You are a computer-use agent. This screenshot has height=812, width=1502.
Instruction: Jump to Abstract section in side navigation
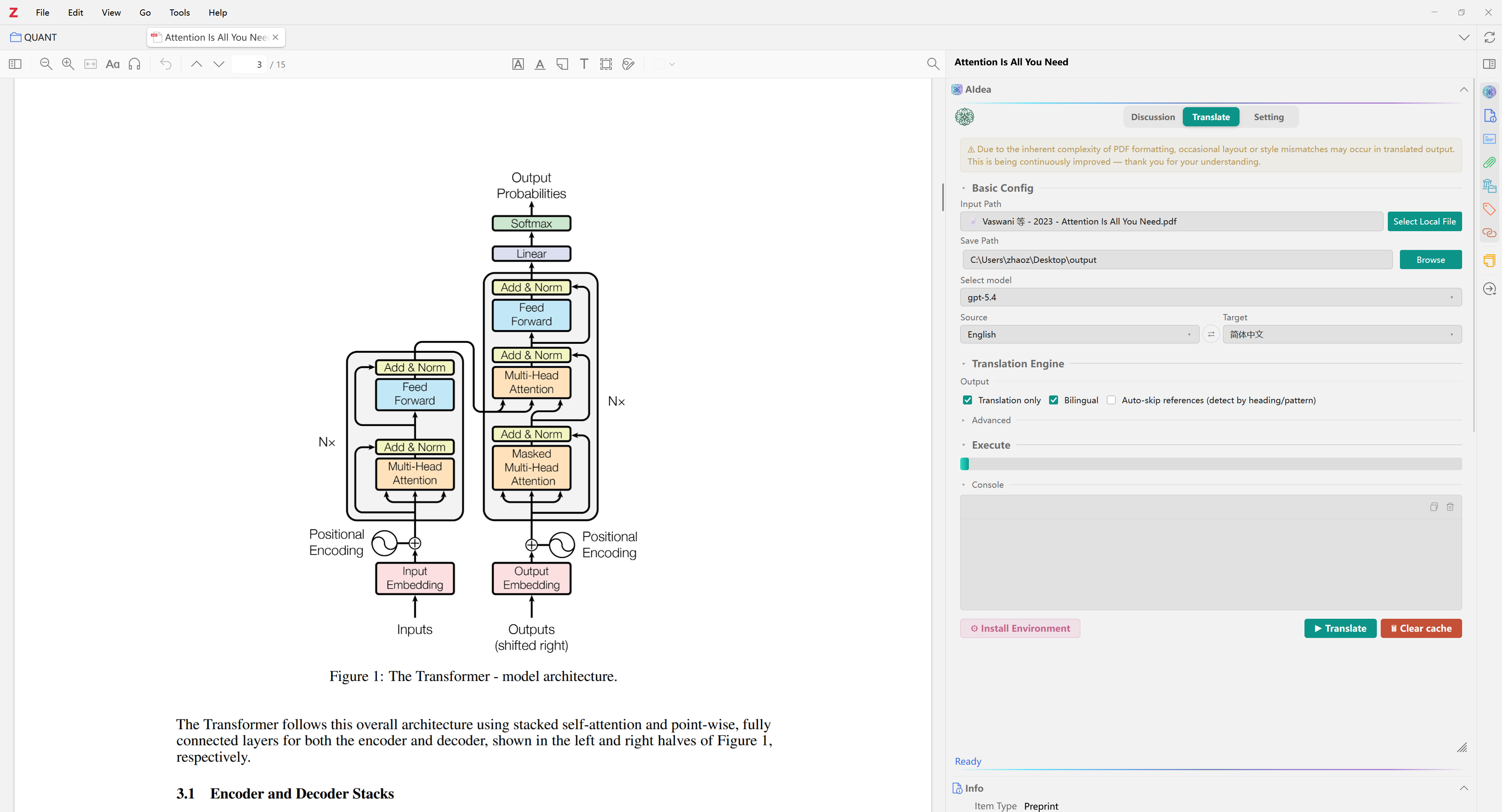pyautogui.click(x=1490, y=139)
